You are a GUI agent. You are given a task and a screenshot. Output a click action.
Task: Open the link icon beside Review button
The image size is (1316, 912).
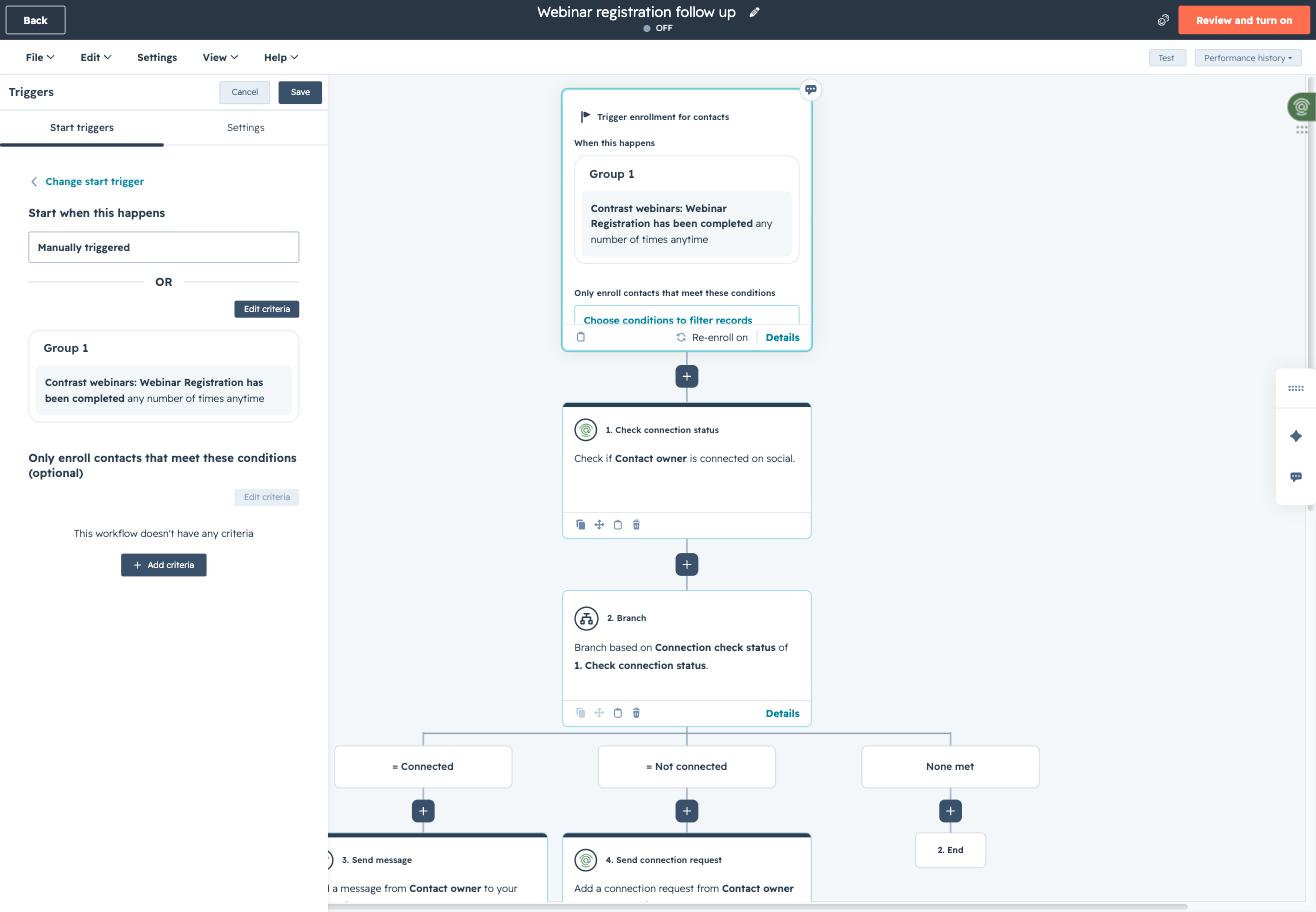[1163, 20]
